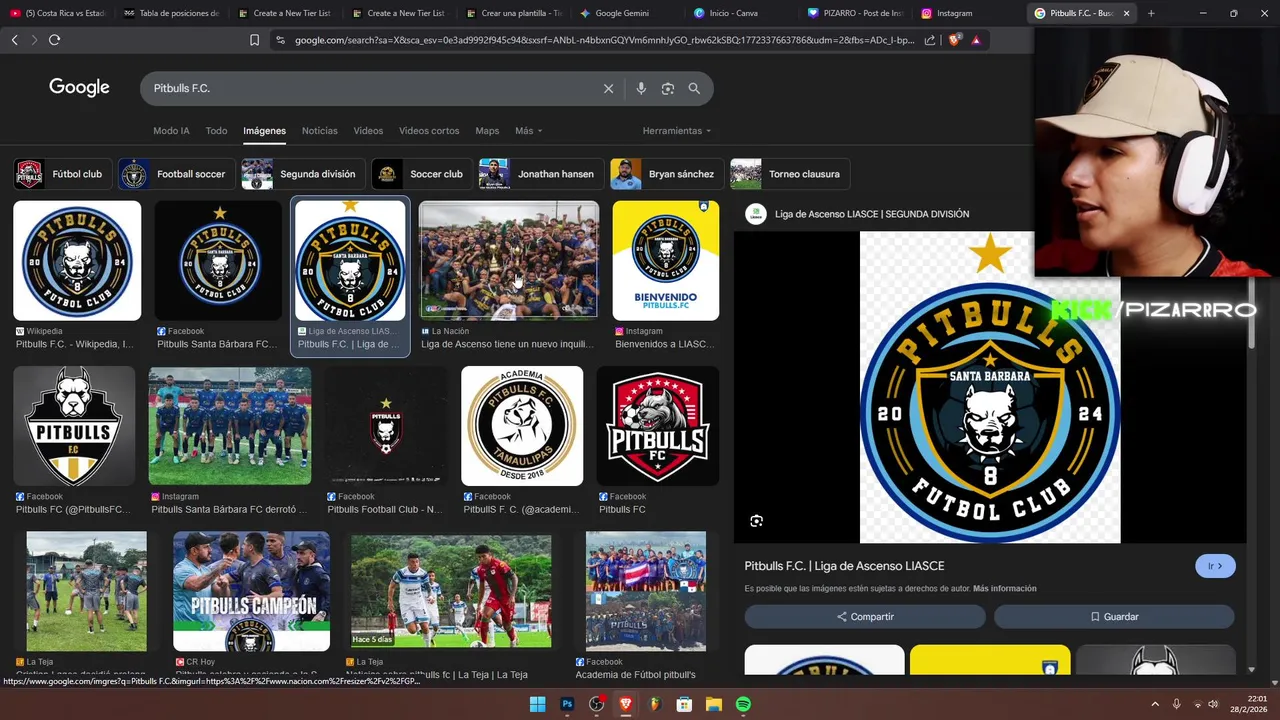Open Spotify from the taskbar
1280x720 pixels.
[x=743, y=704]
